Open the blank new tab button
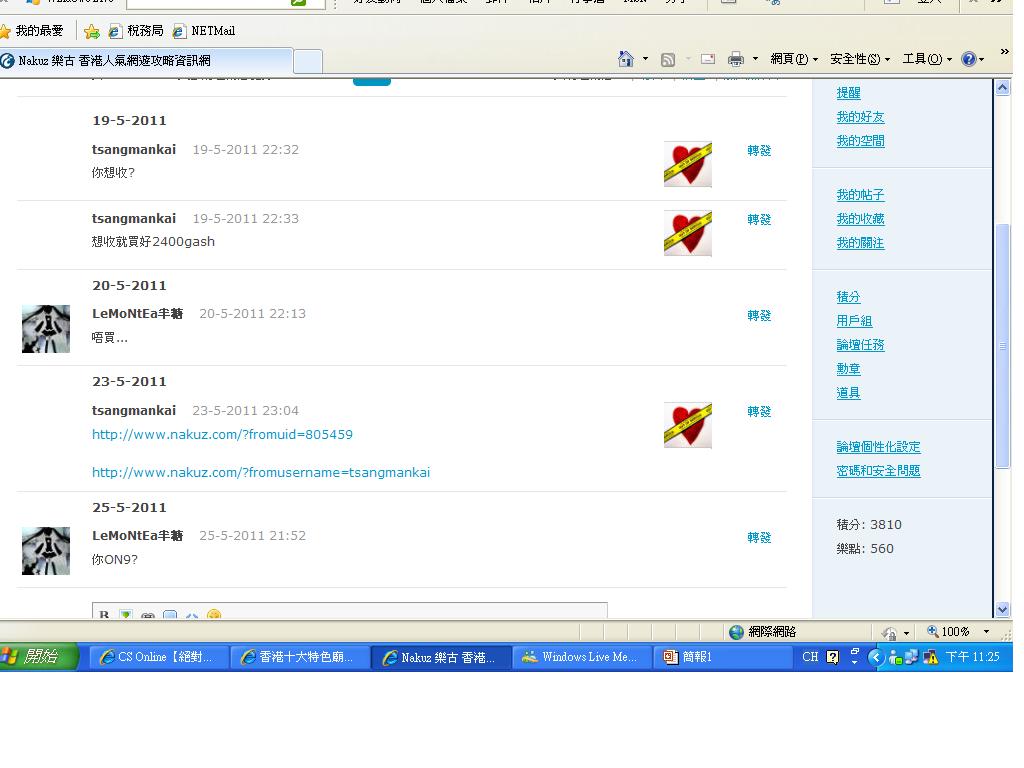1024x768 pixels. click(308, 61)
